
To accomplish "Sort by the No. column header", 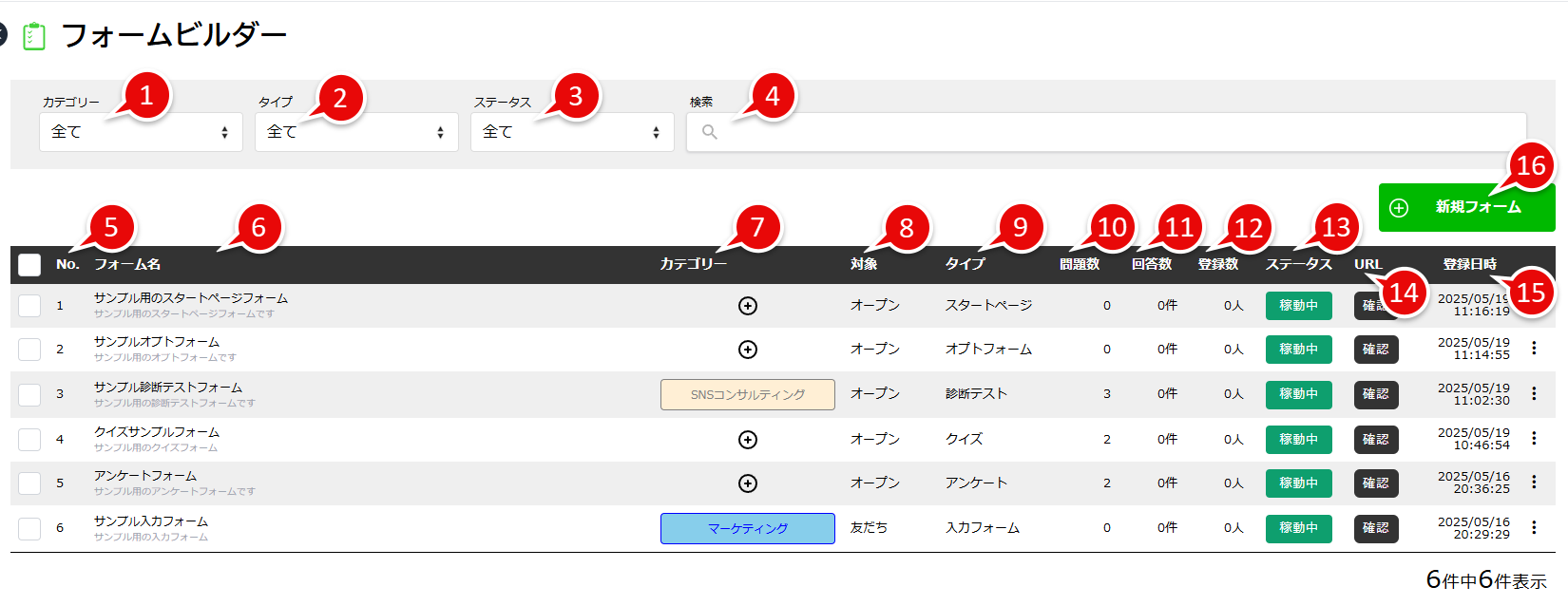I will tap(67, 264).
